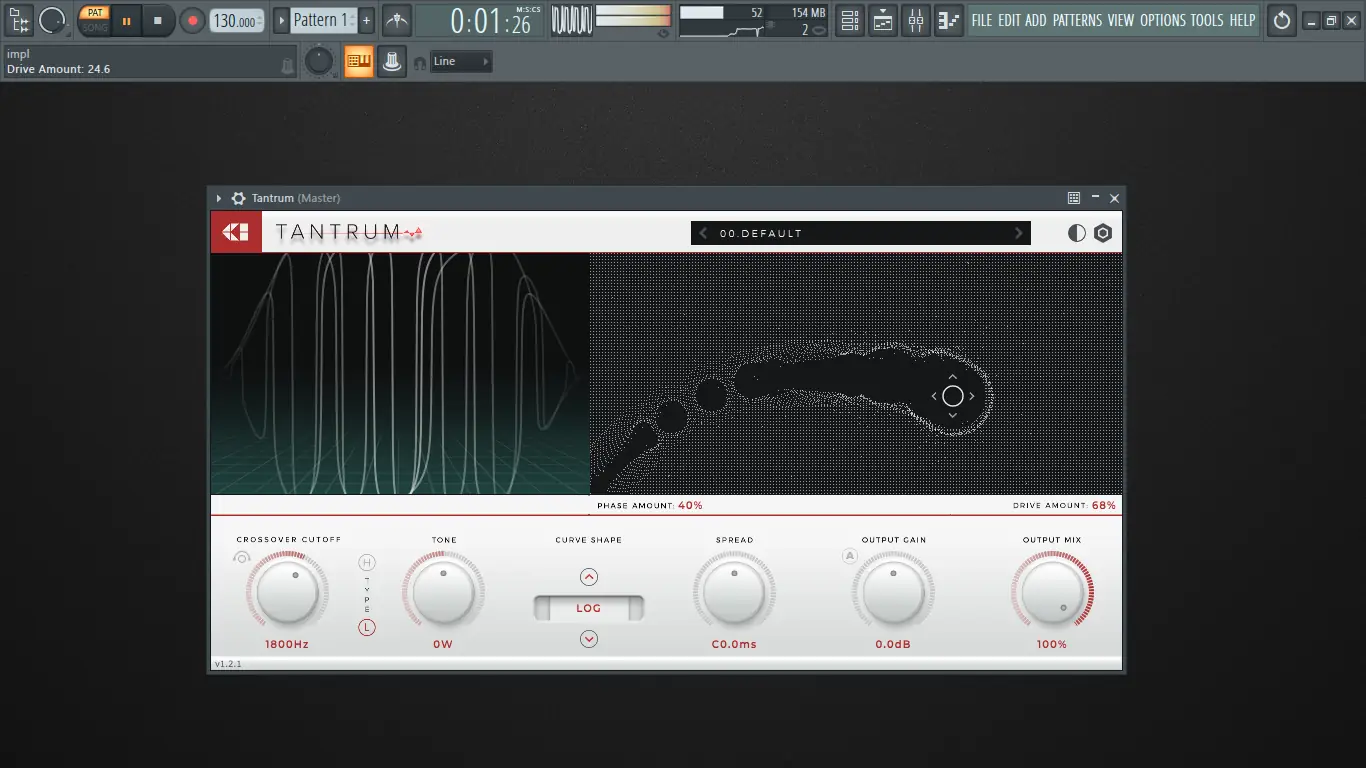Viewport: 1366px width, 768px height.
Task: Open Tantrum plugin gear options icon
Action: [238, 198]
